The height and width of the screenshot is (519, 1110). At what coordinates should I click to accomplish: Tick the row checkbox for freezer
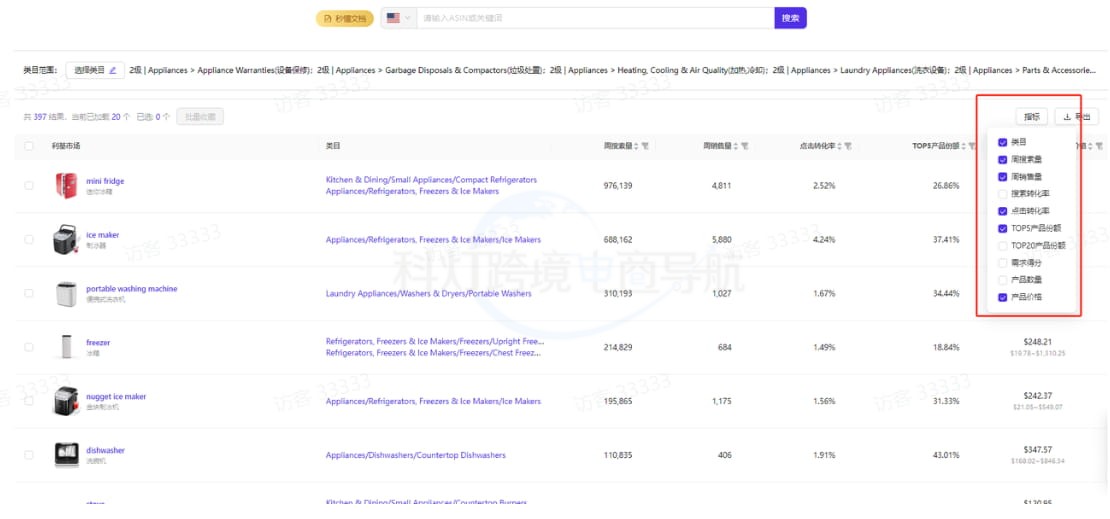click(x=29, y=347)
